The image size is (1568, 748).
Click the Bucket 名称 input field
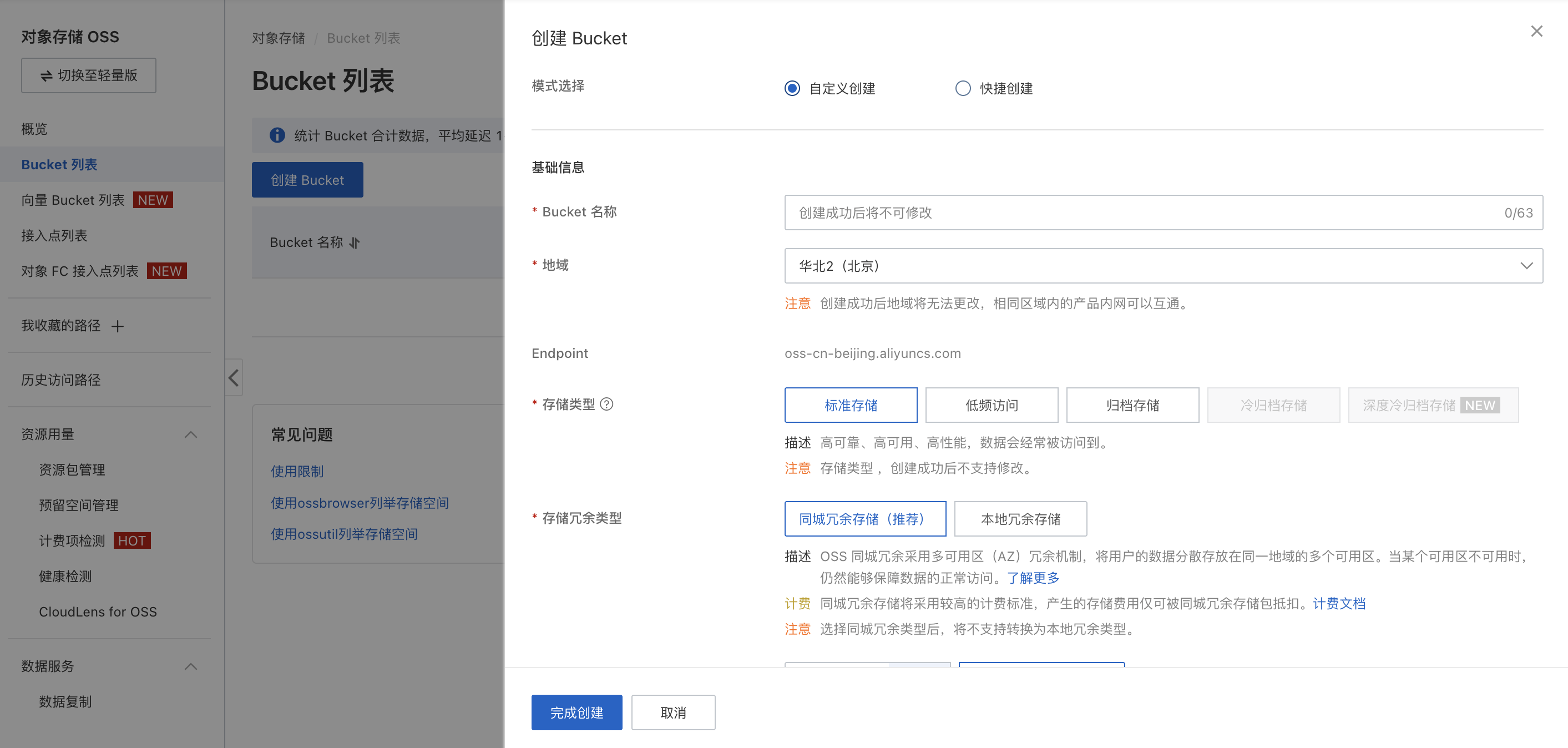[x=1144, y=213]
